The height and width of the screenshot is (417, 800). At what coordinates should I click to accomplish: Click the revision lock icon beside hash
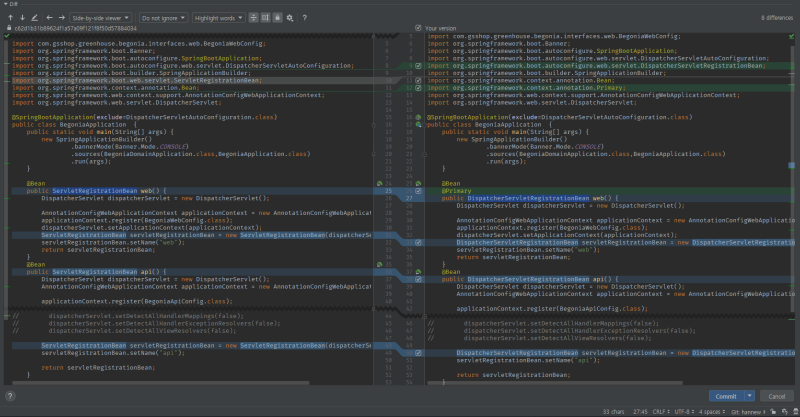(x=9, y=28)
